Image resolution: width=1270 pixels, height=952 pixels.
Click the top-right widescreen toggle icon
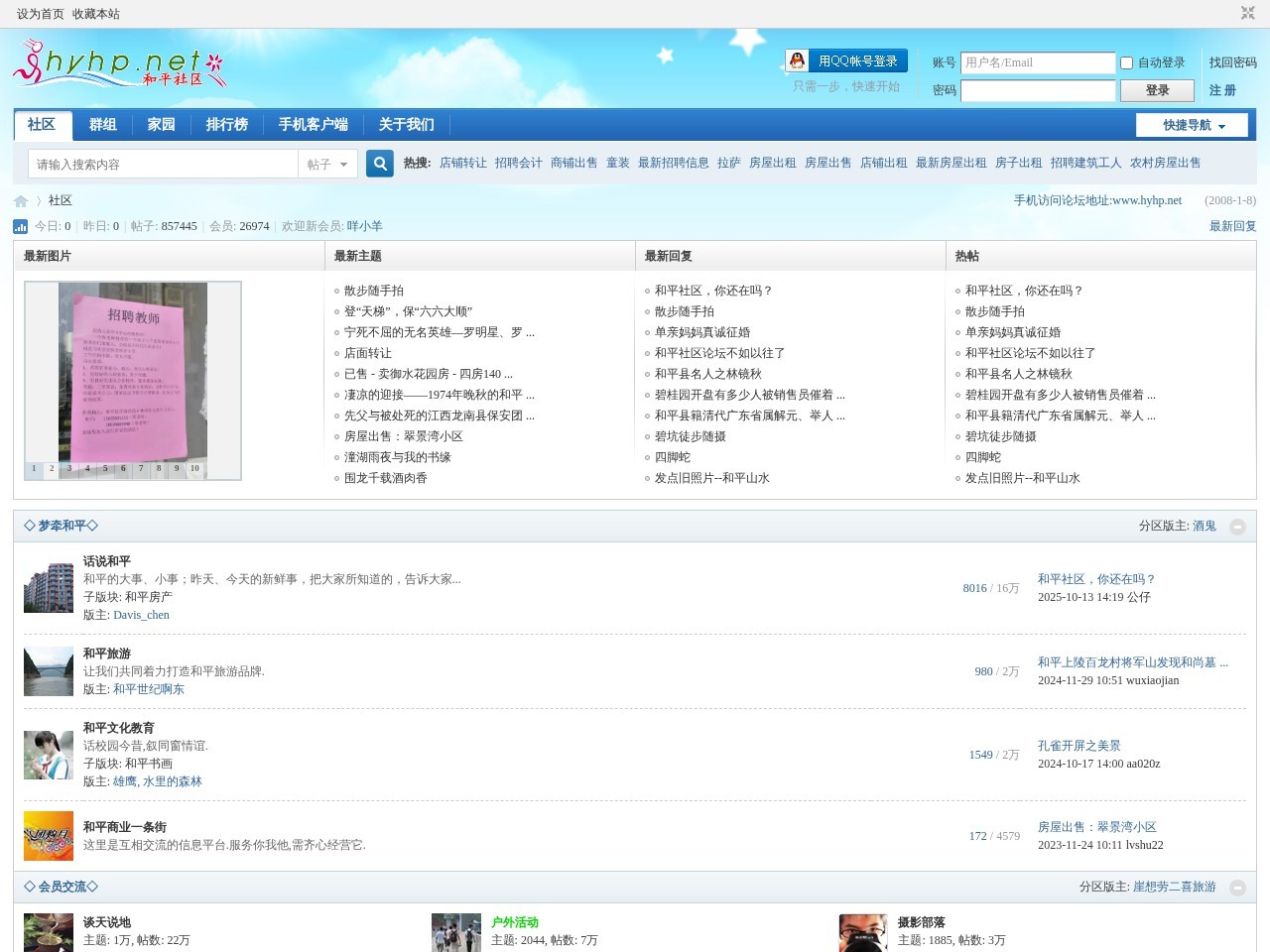[1247, 13]
